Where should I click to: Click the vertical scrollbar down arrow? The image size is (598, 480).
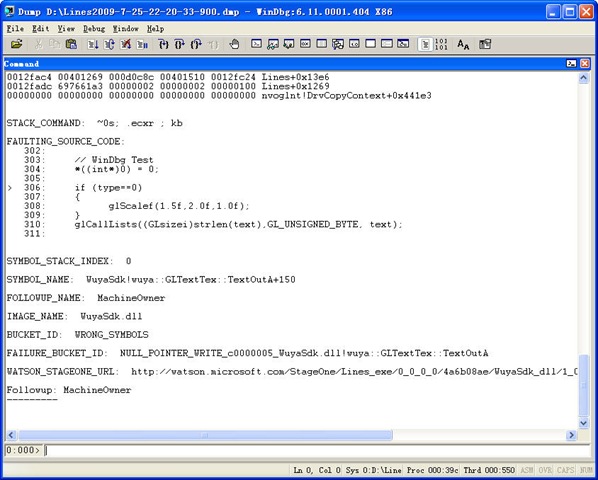(x=584, y=423)
